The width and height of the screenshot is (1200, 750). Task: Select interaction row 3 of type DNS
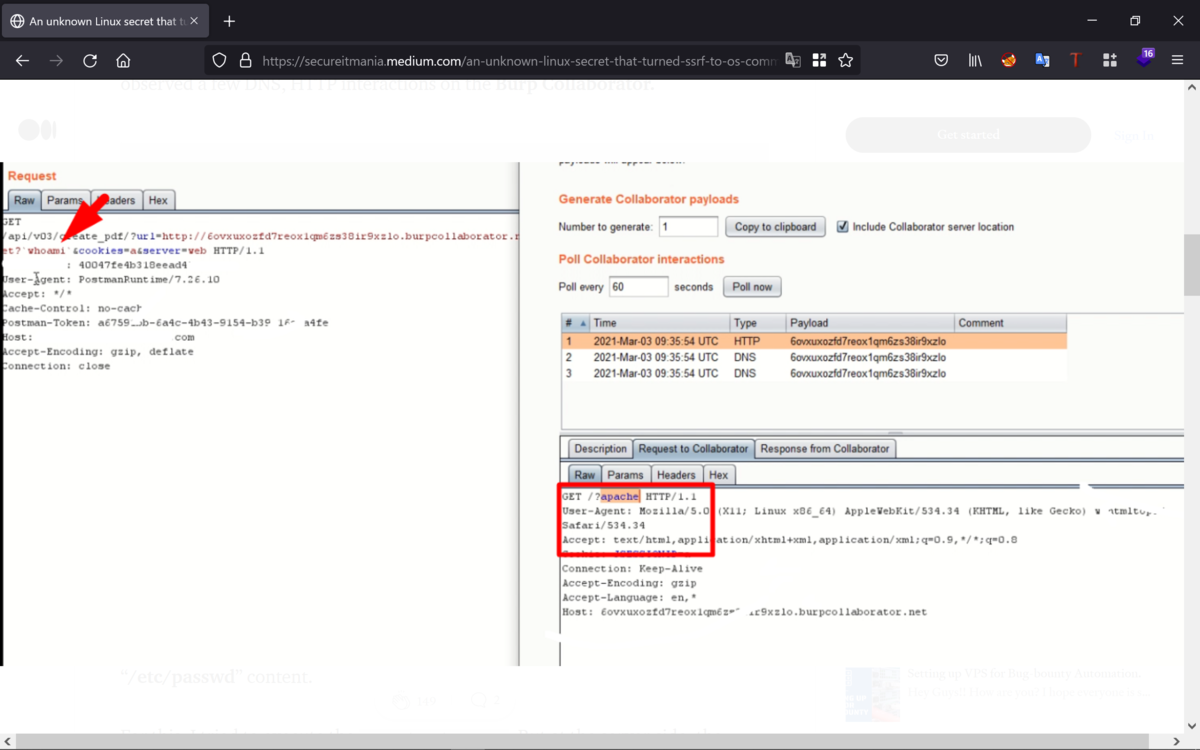click(x=814, y=373)
